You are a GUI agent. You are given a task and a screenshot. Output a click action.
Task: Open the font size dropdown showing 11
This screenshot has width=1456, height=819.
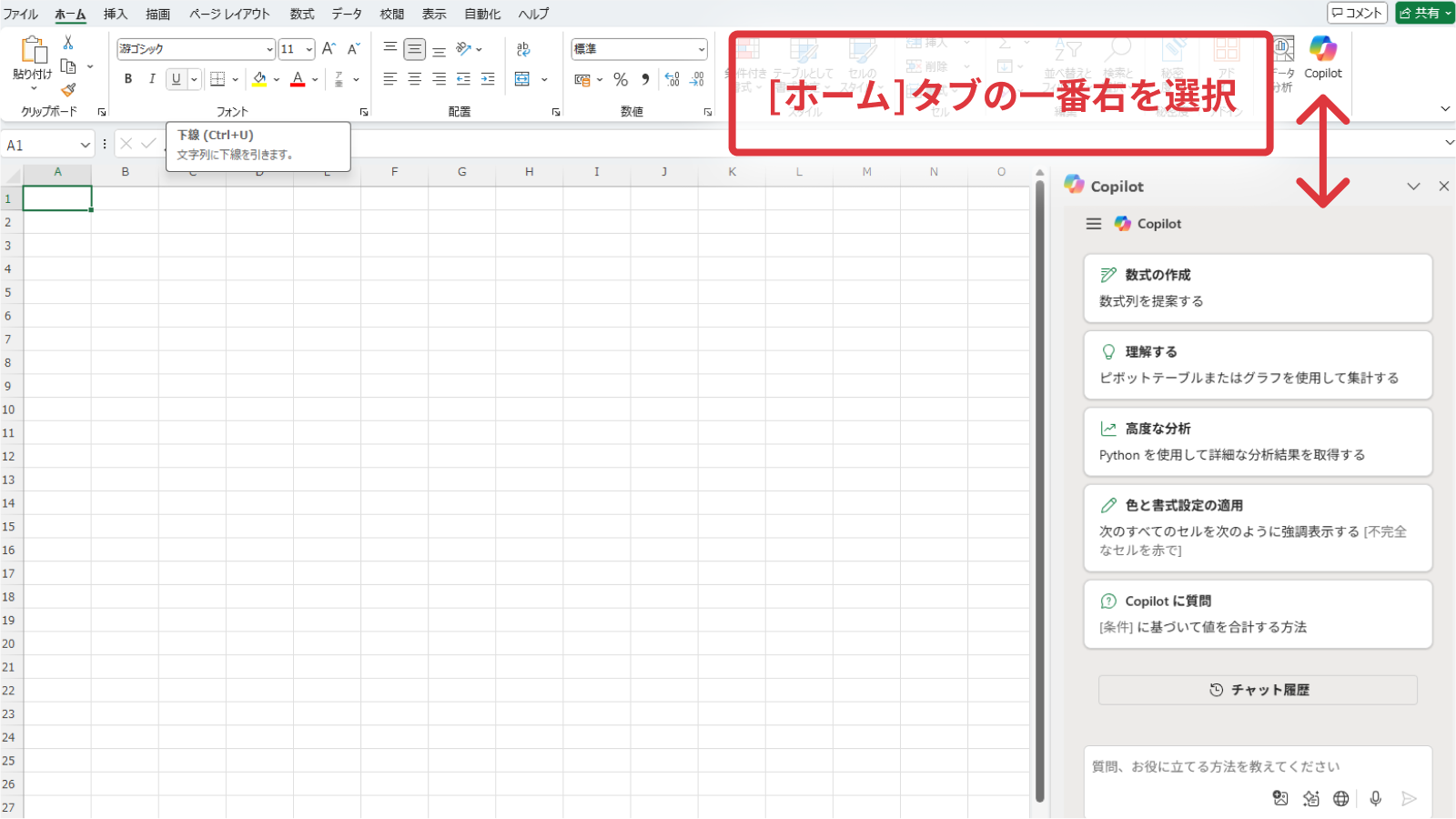click(309, 49)
